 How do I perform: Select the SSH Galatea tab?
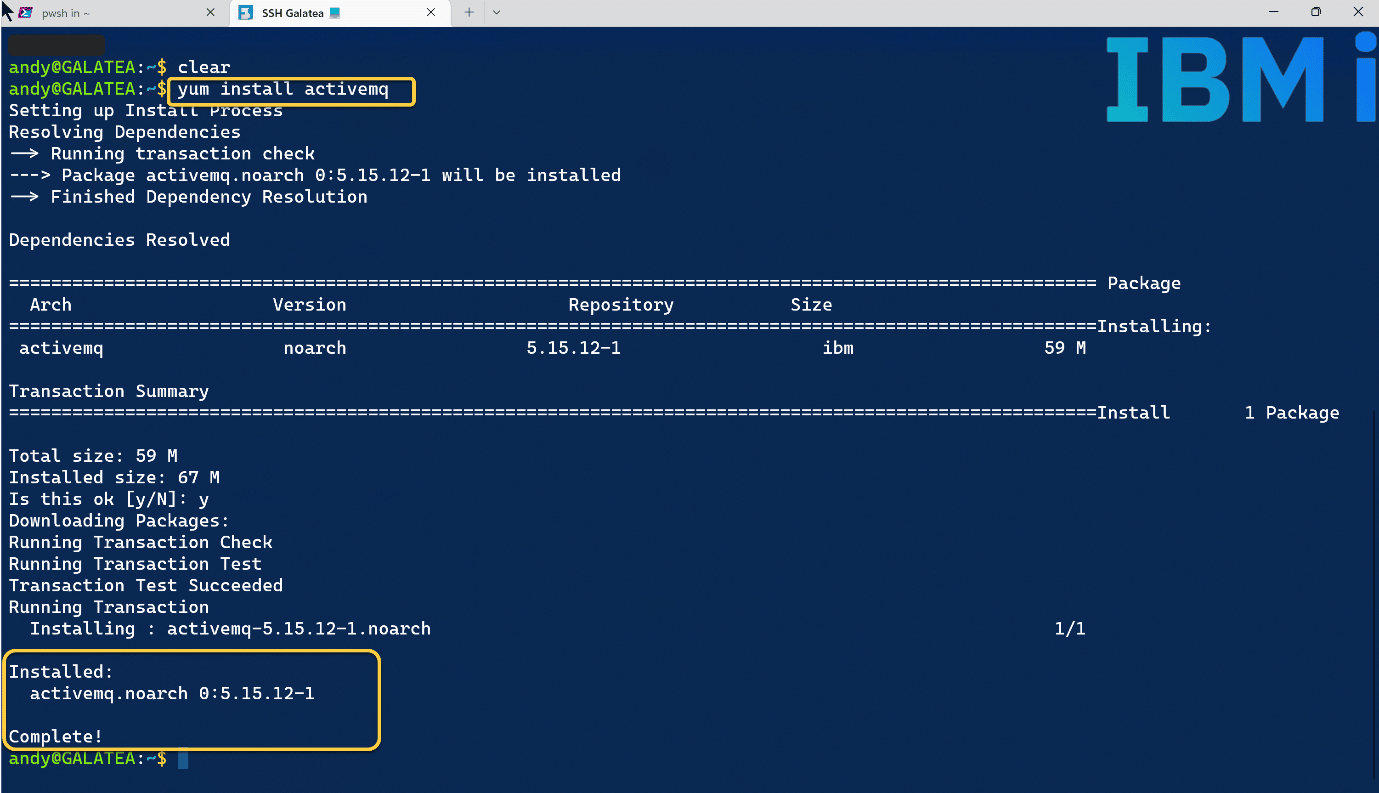coord(300,13)
